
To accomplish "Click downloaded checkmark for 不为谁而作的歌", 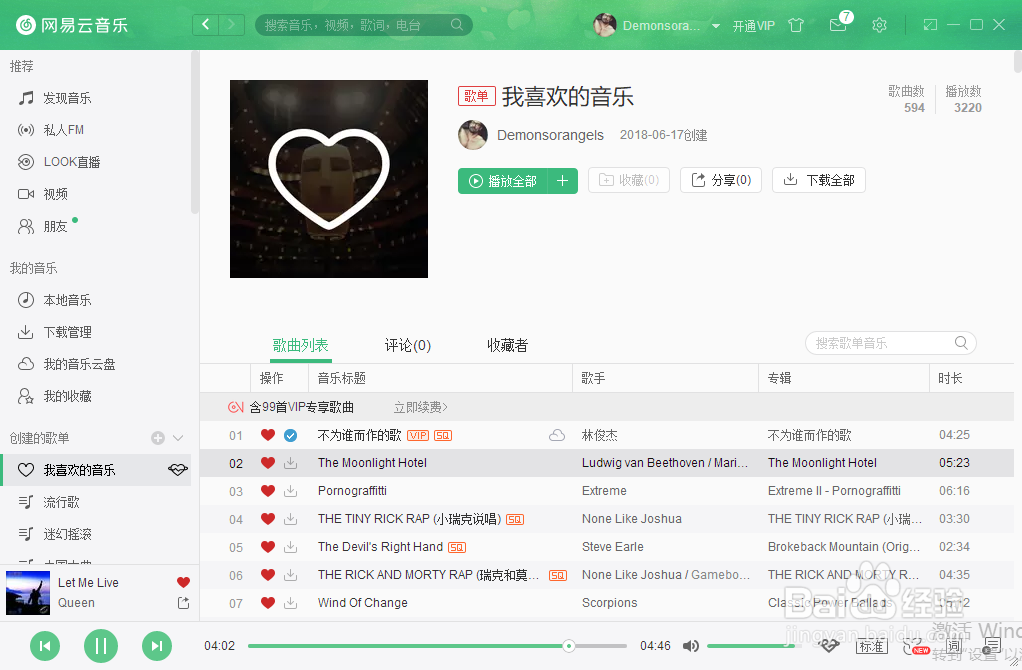I will coord(291,435).
